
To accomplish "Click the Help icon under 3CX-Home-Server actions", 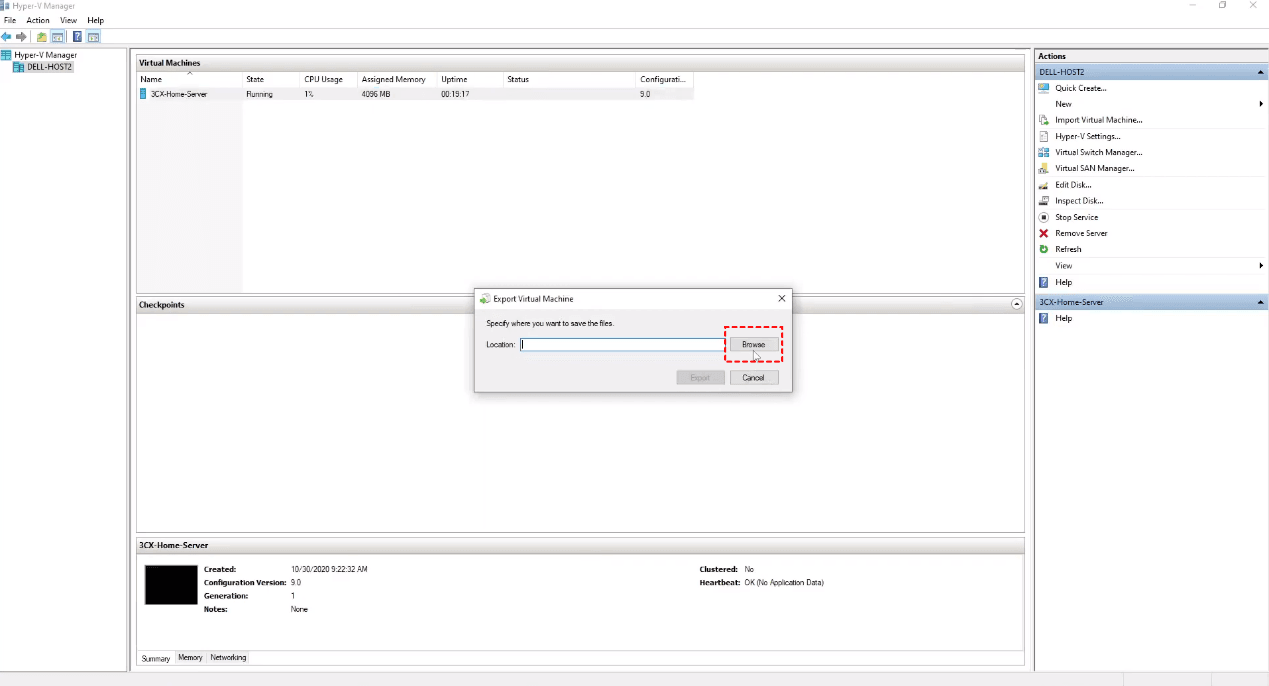I will click(1044, 318).
